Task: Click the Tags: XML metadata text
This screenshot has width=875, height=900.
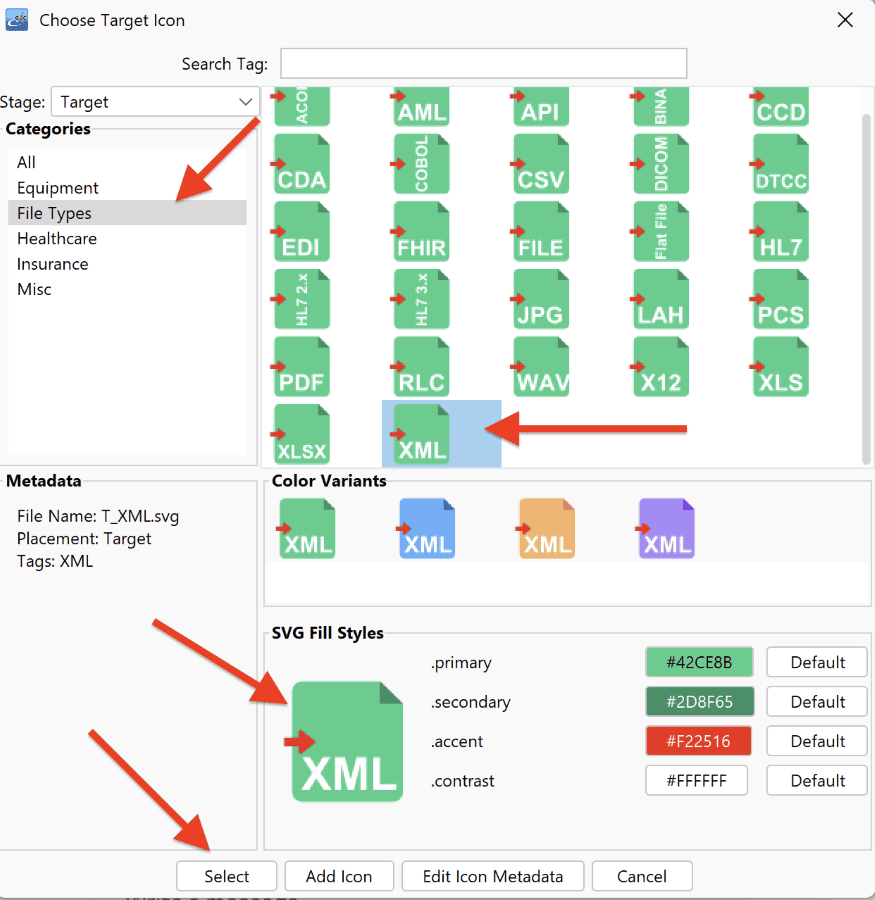Action: click(55, 561)
